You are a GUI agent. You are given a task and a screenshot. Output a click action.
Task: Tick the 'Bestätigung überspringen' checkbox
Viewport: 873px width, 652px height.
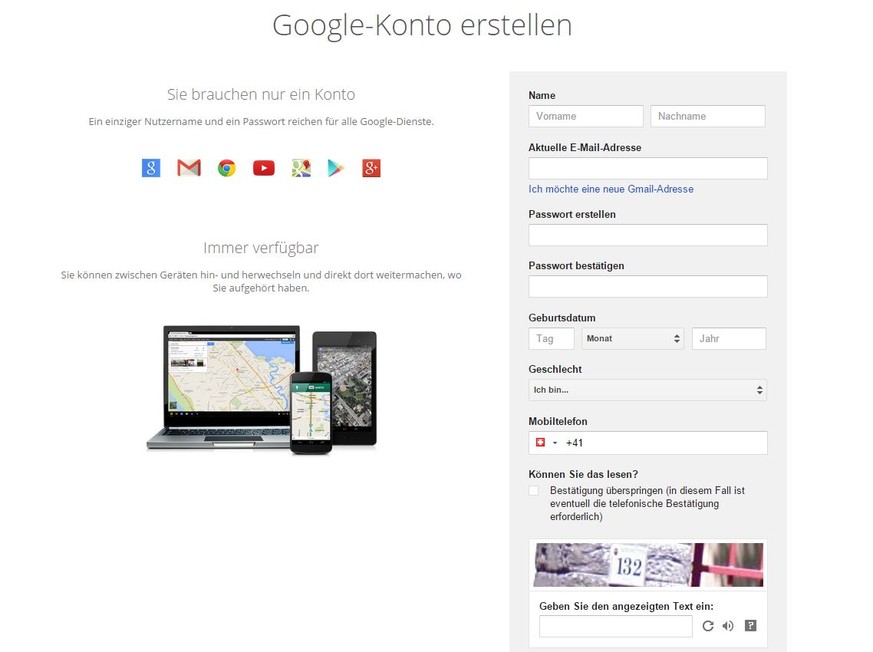coord(534,491)
